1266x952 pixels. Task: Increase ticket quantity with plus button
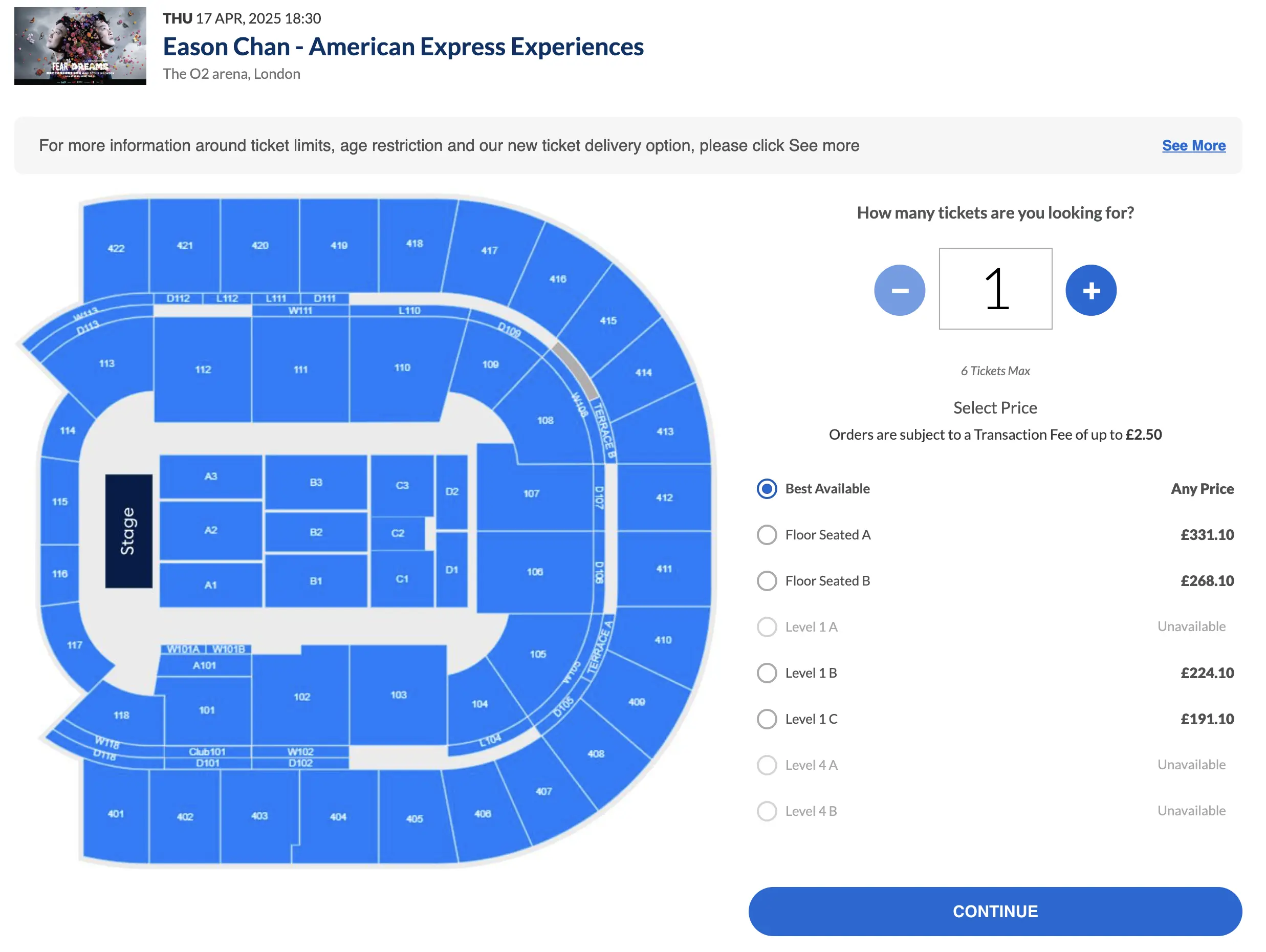tap(1090, 290)
